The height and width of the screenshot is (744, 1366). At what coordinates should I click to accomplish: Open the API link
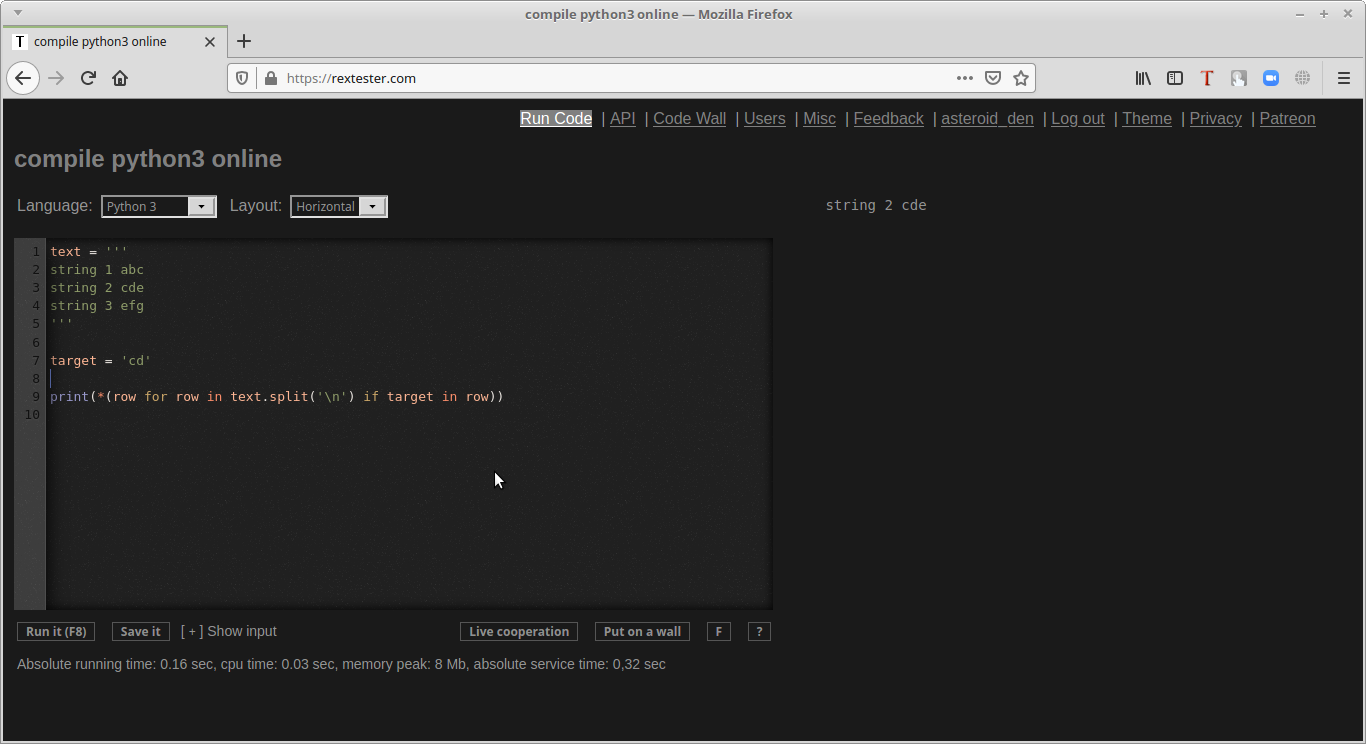(x=623, y=118)
